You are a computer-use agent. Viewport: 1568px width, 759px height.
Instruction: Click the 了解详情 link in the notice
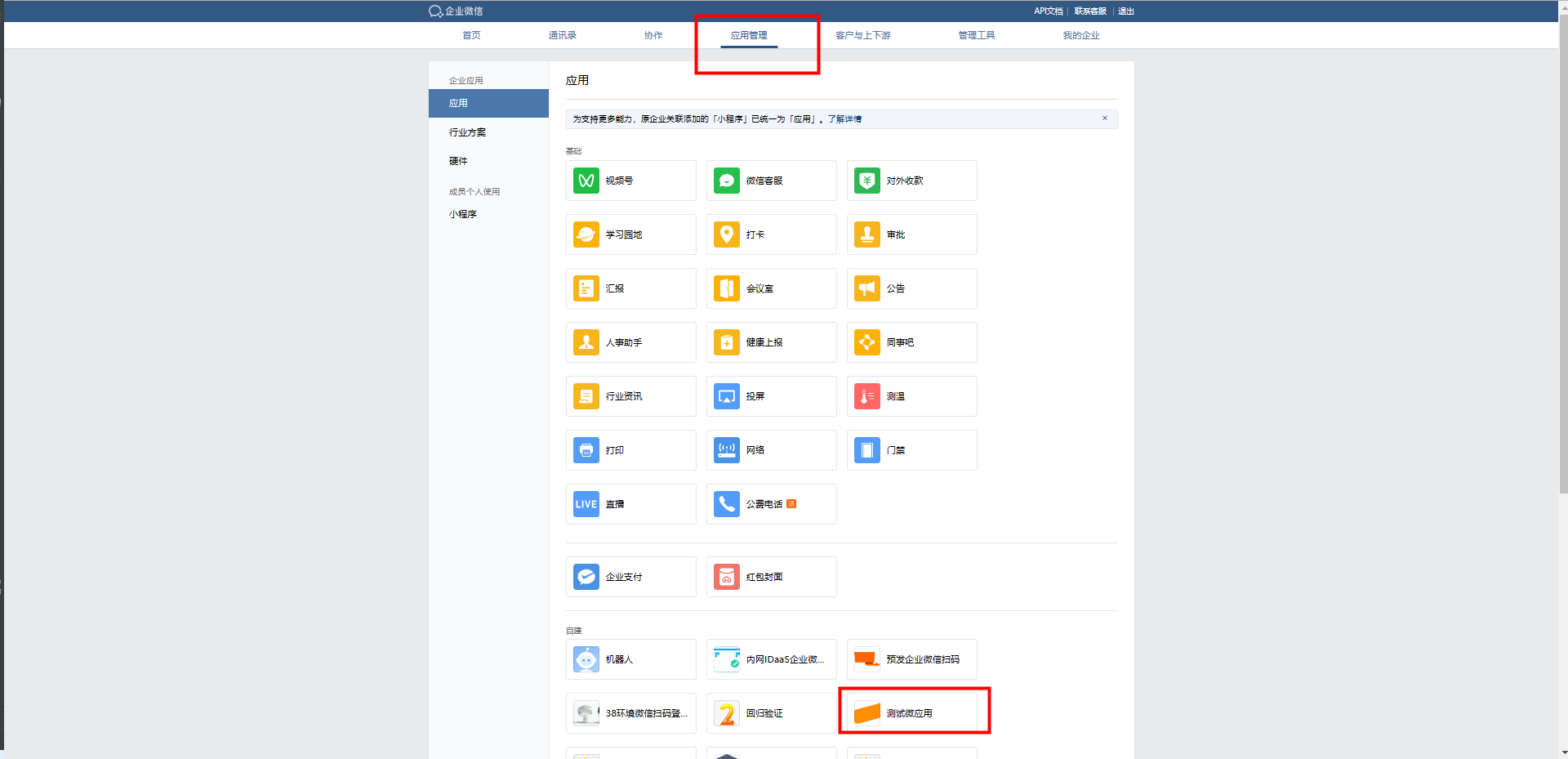844,119
